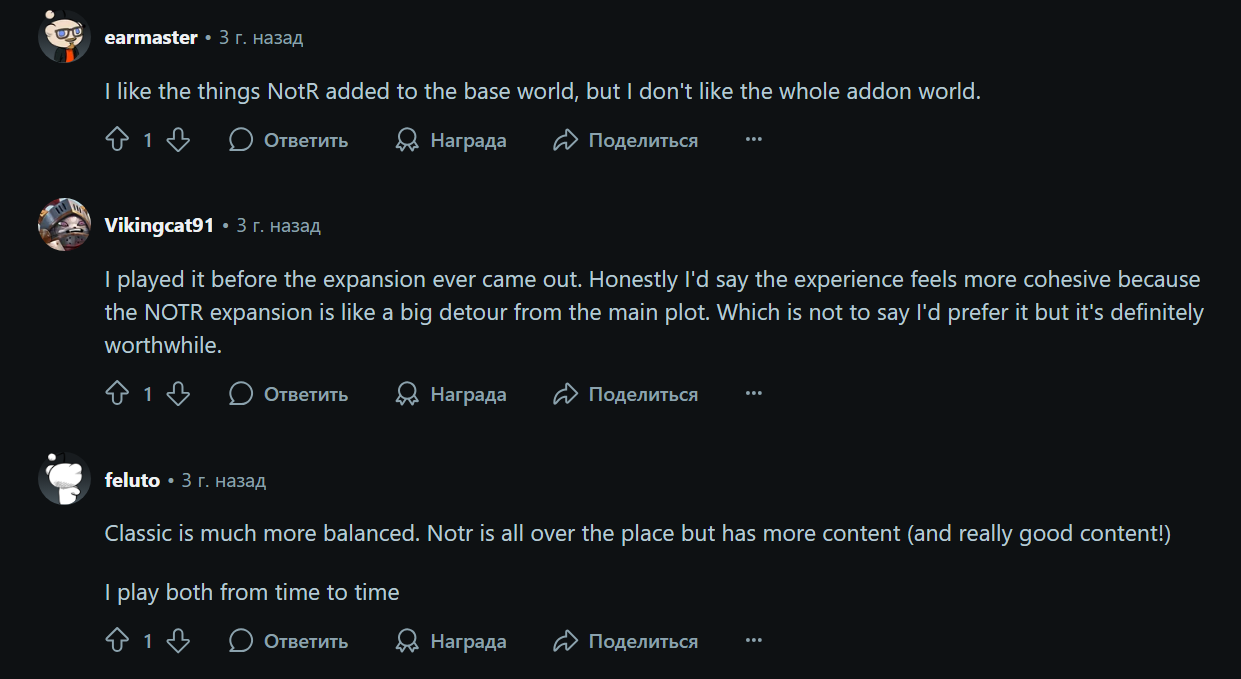Downvote earmaster's comment

pos(178,140)
